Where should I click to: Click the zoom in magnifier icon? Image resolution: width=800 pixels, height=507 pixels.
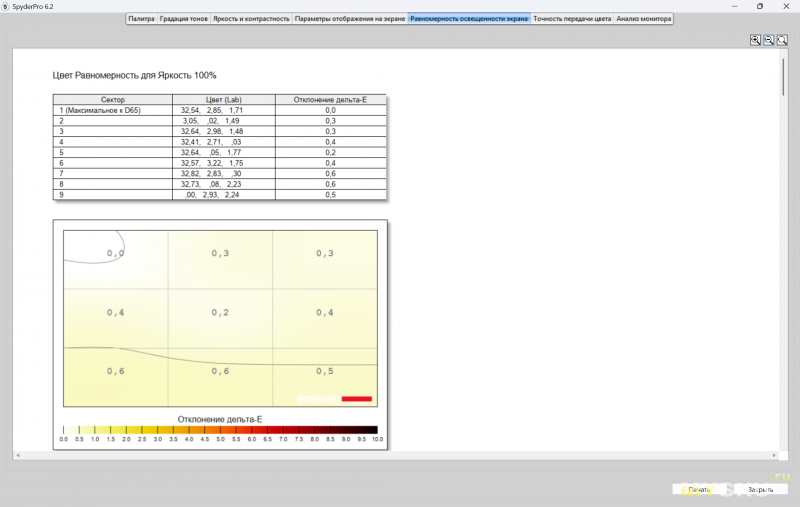(756, 40)
